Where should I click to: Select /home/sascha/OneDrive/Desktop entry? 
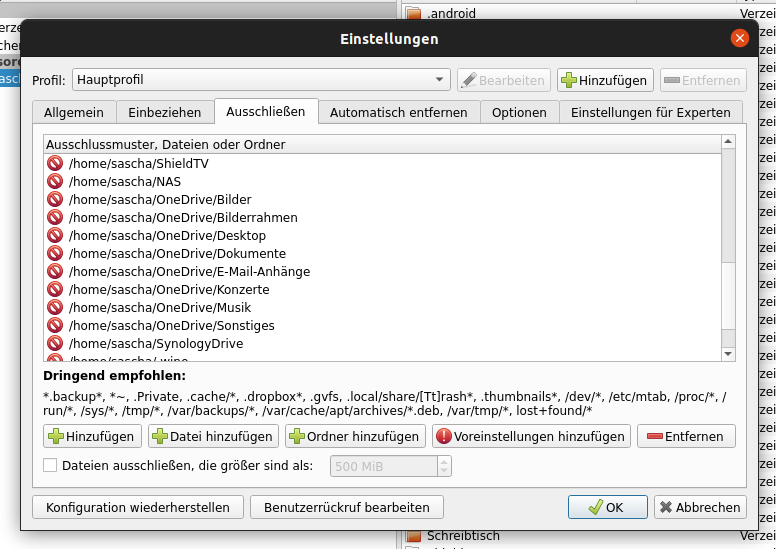tap(382, 235)
